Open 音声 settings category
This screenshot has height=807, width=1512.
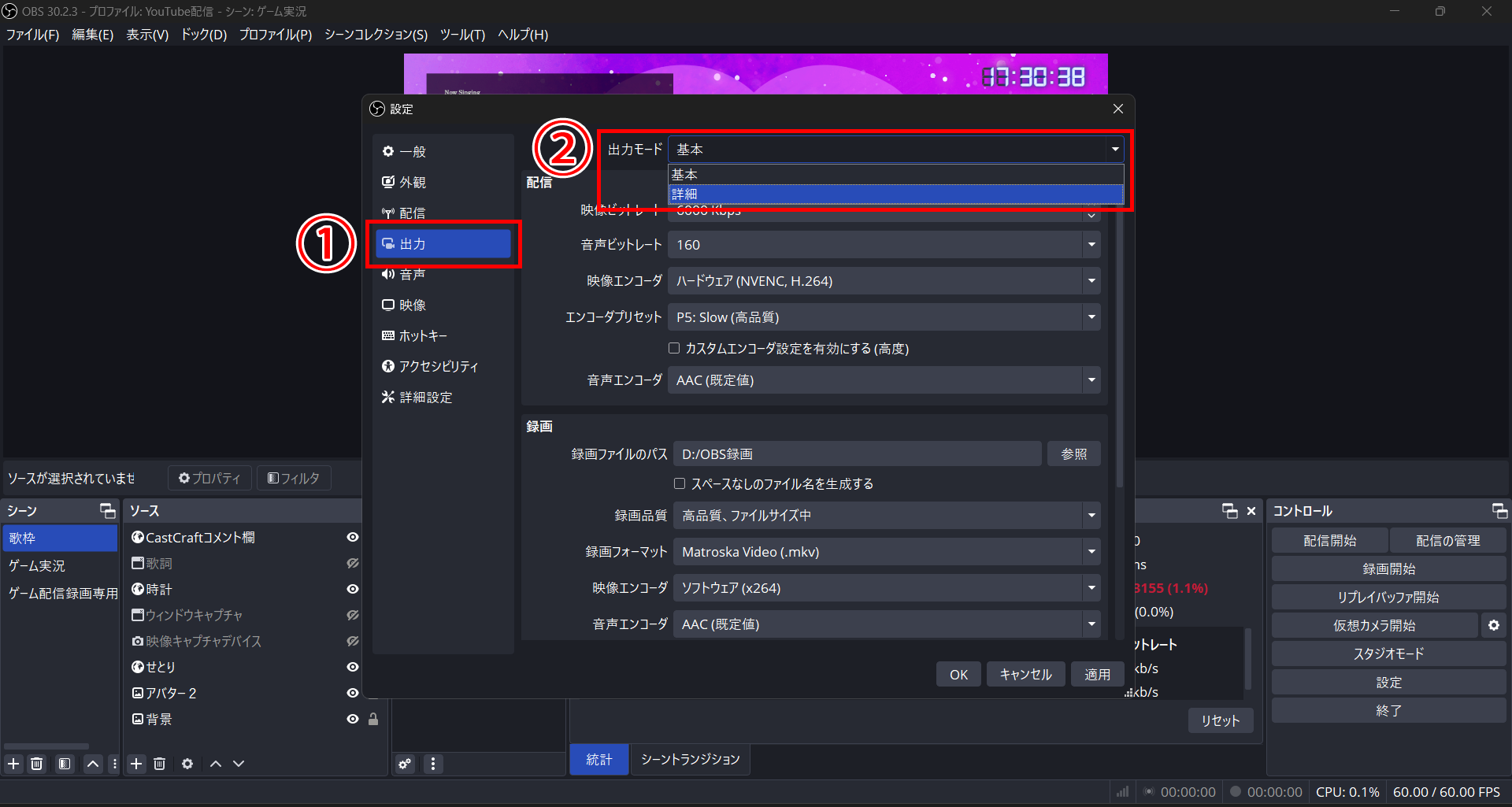tap(443, 274)
